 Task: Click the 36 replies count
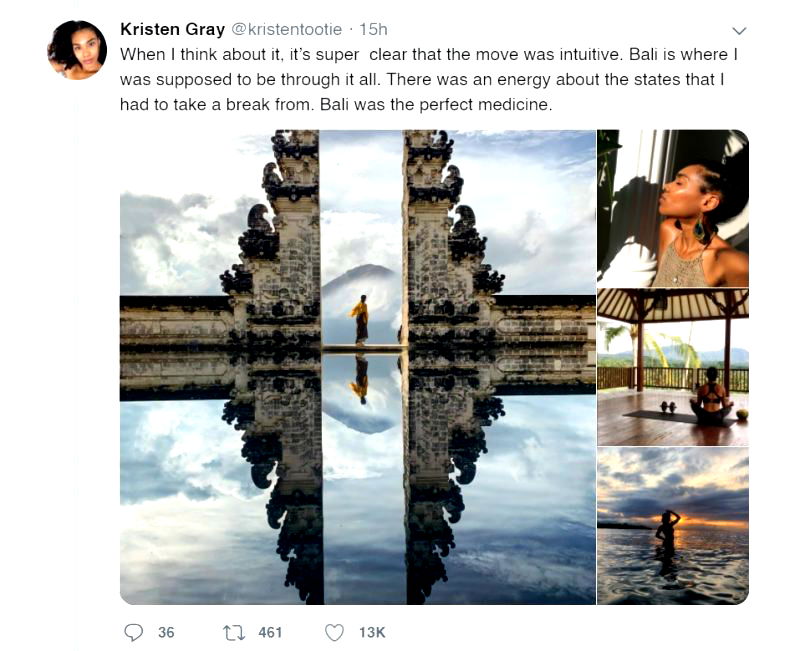(166, 632)
